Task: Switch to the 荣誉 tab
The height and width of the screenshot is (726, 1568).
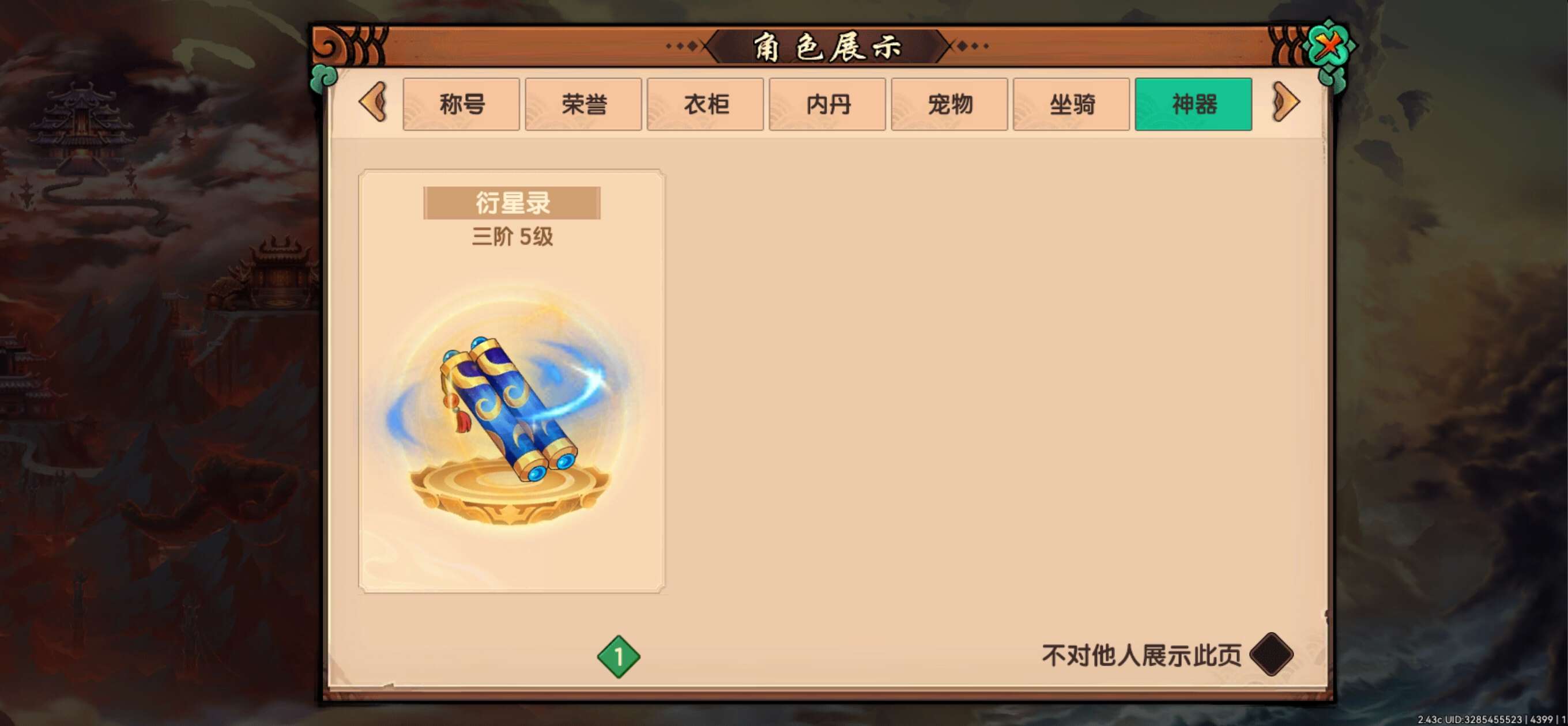Action: pos(583,104)
